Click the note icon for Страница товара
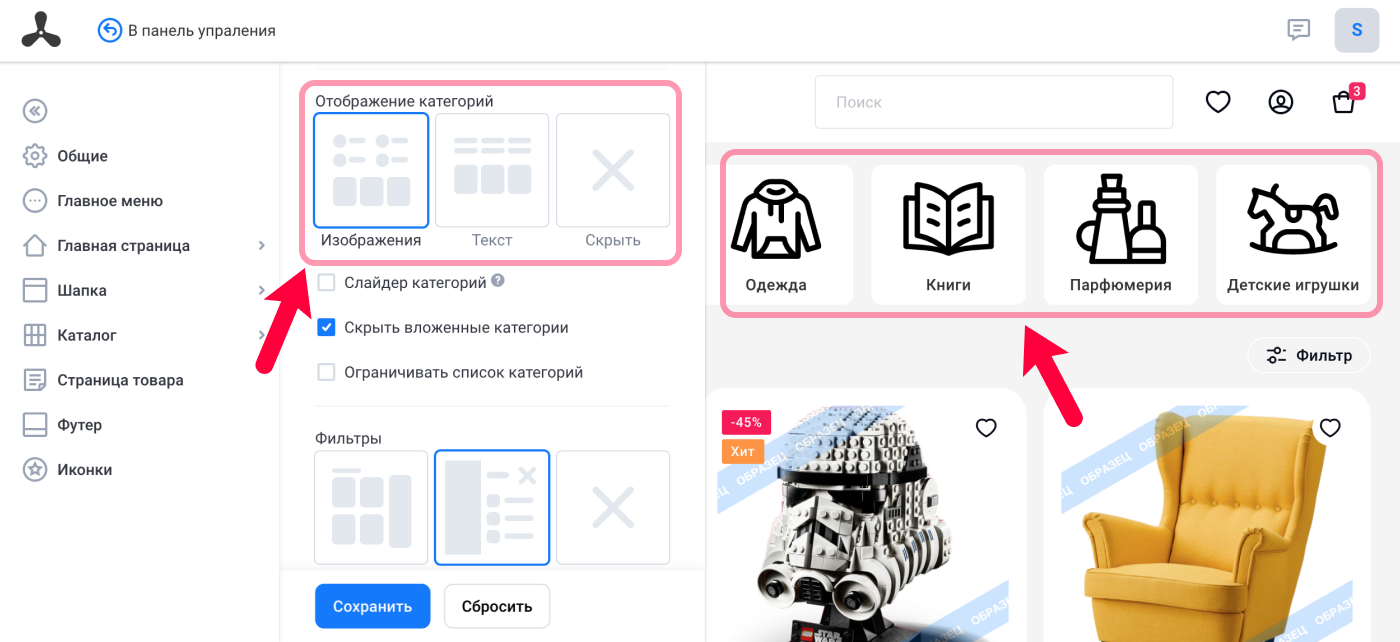The image size is (1400, 642). (x=35, y=380)
